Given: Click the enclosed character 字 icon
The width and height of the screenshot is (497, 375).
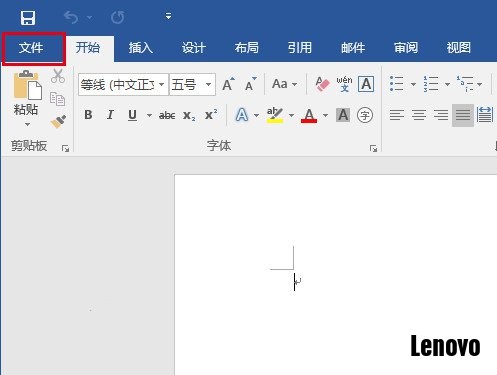Looking at the screenshot, I should [x=365, y=115].
